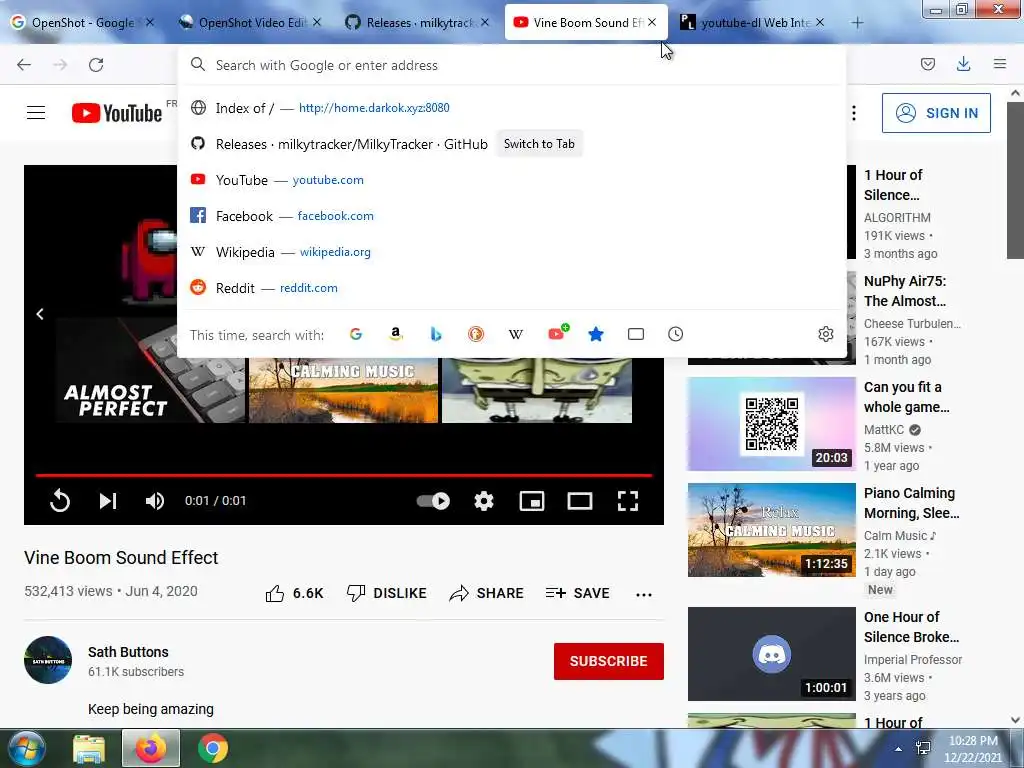
Task: Search this time with Bing icon
Action: pos(436,334)
